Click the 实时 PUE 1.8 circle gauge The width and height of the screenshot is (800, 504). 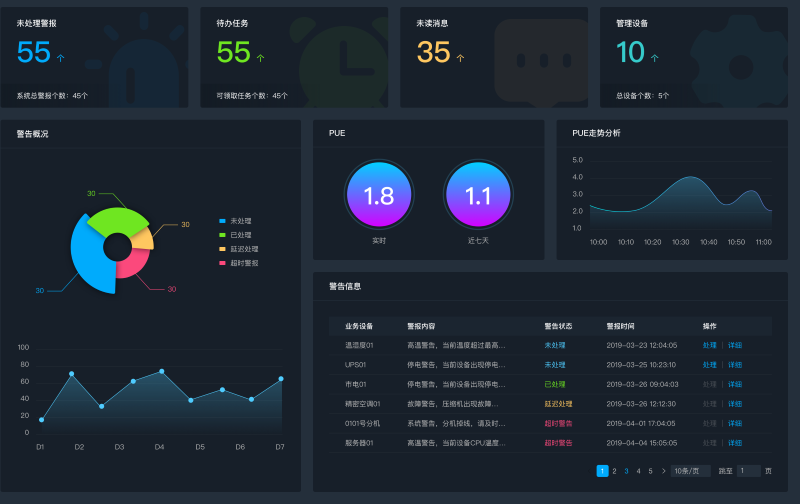pos(378,196)
